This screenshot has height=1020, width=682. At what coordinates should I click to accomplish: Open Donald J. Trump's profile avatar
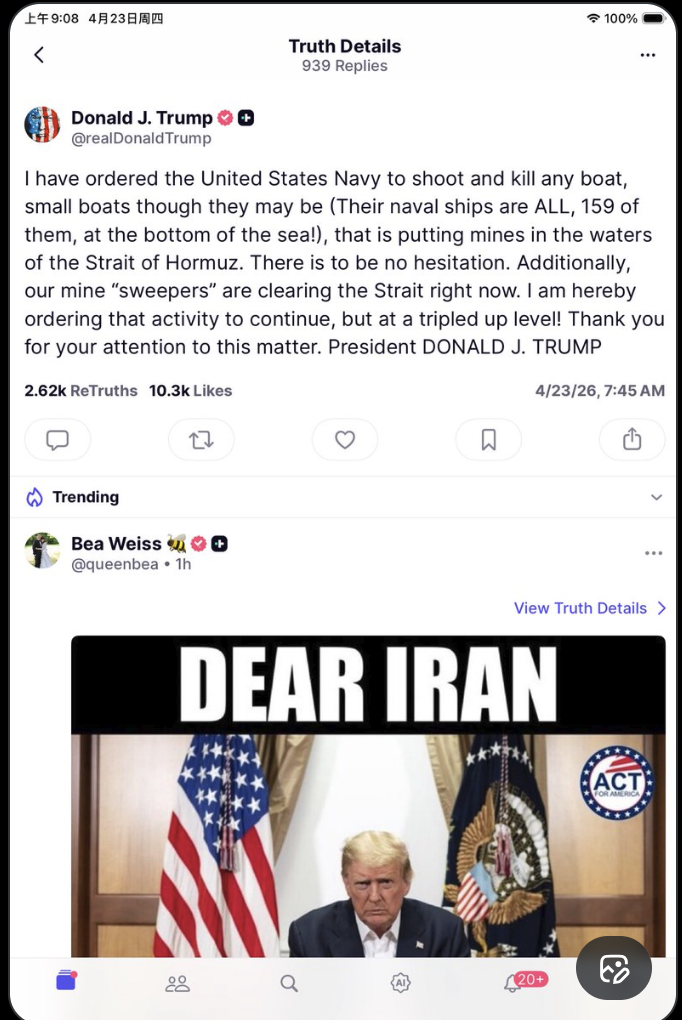point(42,125)
